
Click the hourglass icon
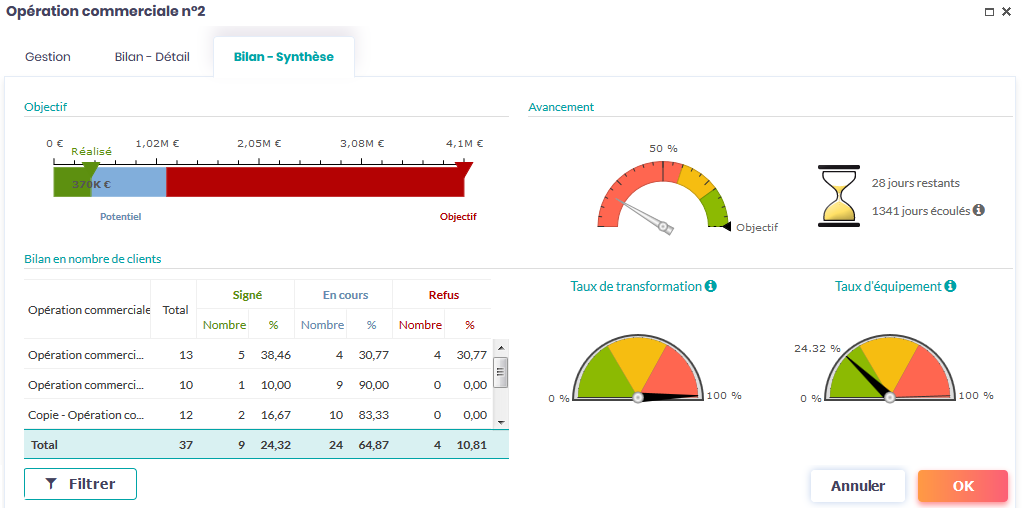pyautogui.click(x=838, y=195)
